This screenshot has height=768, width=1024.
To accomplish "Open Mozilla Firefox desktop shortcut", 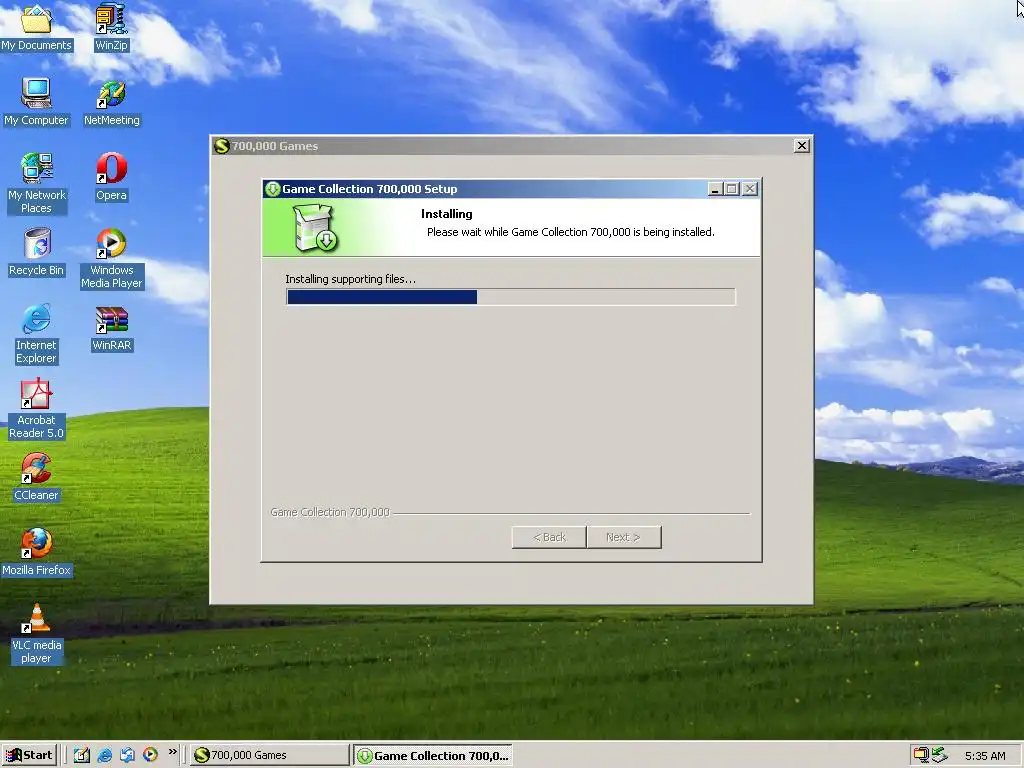I will (37, 552).
